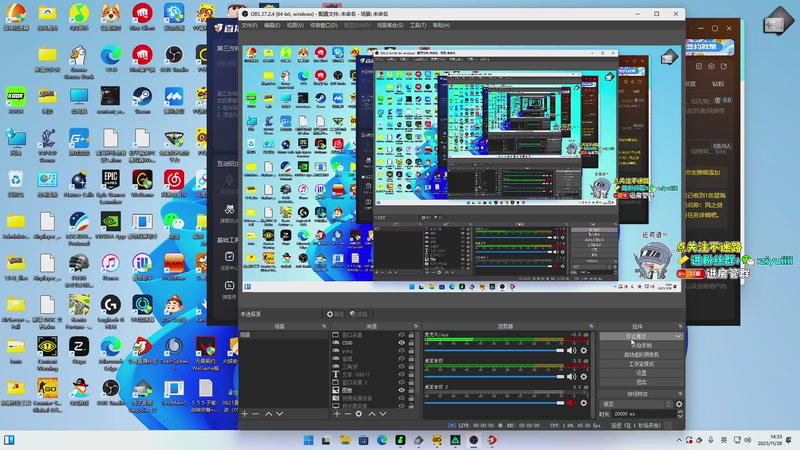Open the OBS 停靠窗口(D) menu

point(323,26)
